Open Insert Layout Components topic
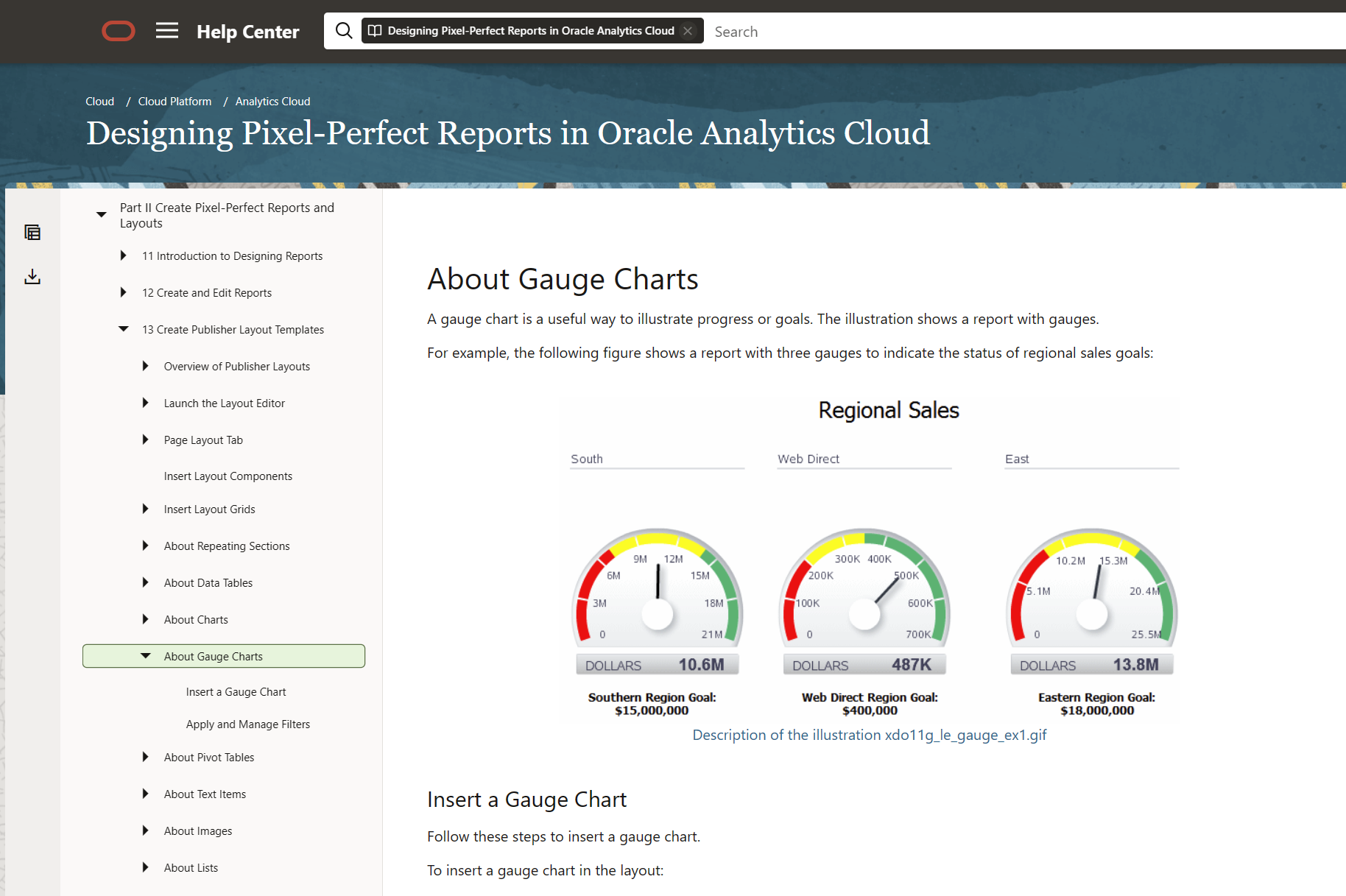 [x=228, y=476]
